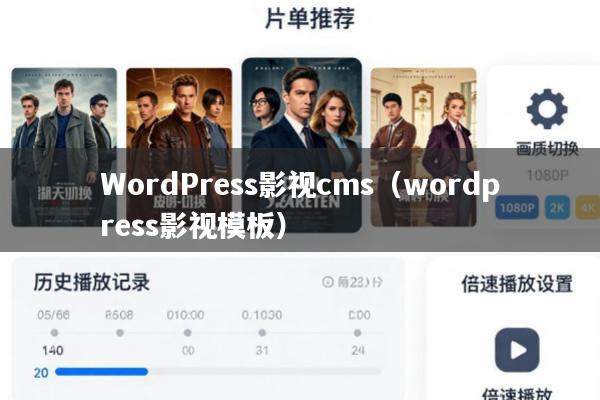
Task: Click the WordPress影视cms banner title
Action: click(x=300, y=205)
